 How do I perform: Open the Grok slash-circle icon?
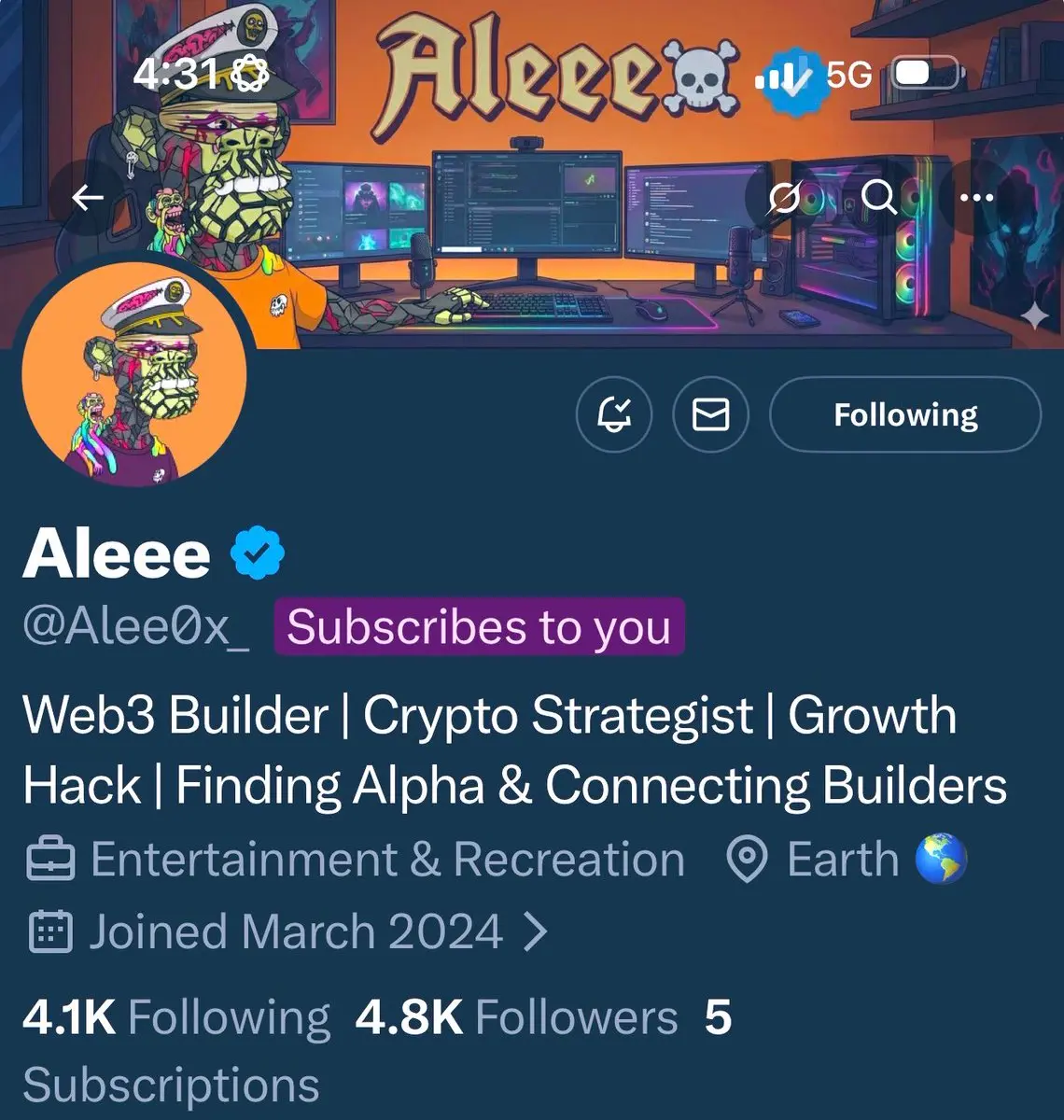[x=784, y=198]
